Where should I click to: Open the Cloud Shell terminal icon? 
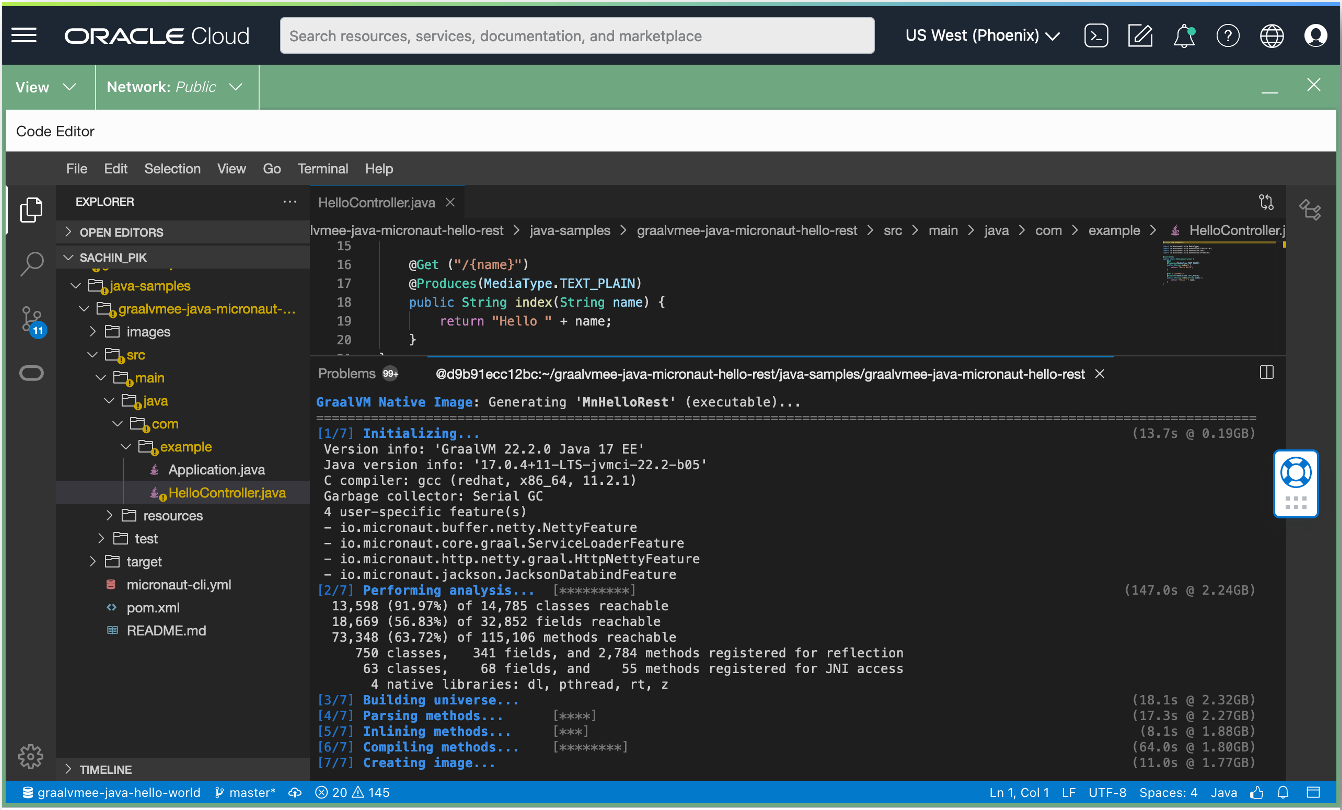click(x=1096, y=35)
